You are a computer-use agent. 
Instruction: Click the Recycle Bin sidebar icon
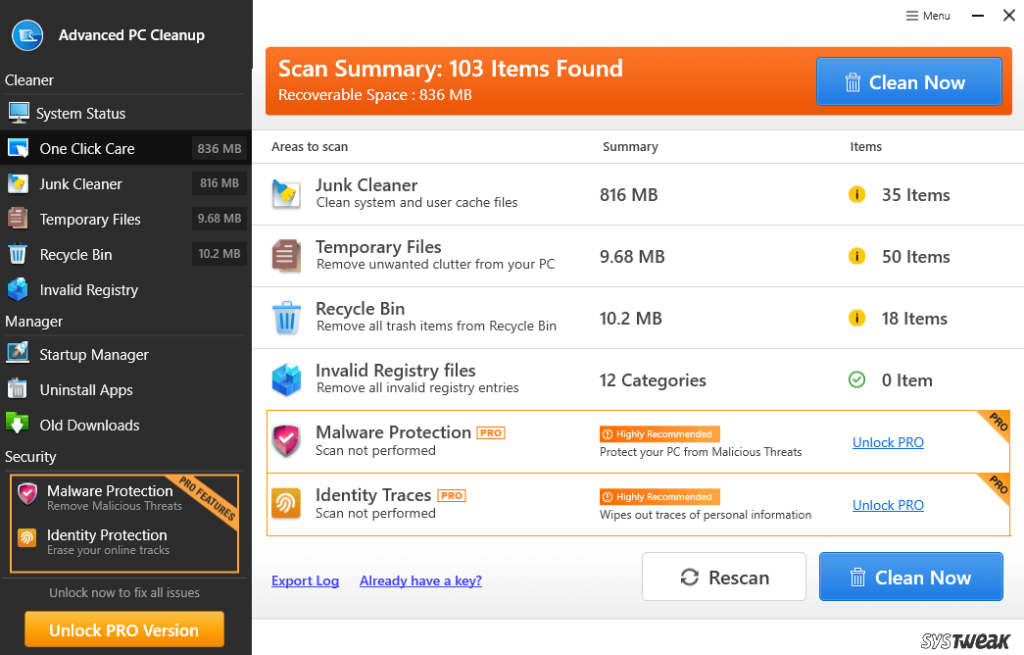[18, 254]
